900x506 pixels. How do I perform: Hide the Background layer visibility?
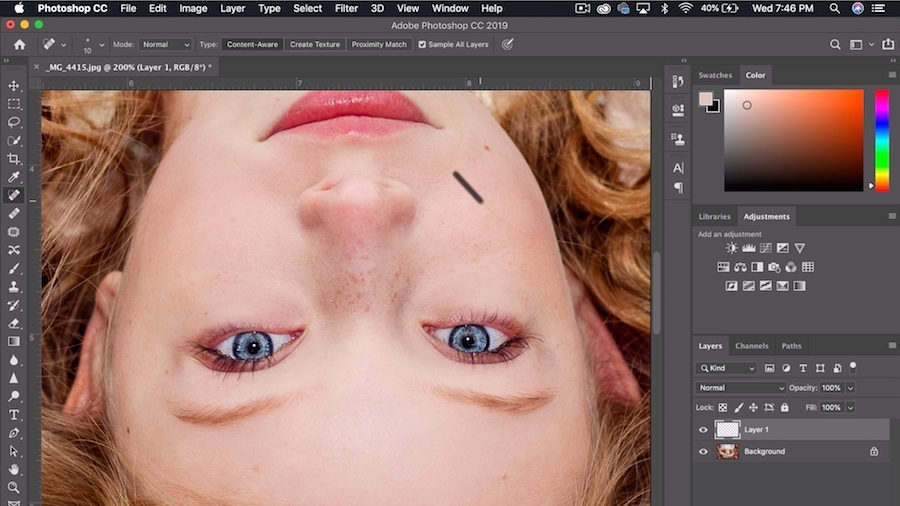click(703, 452)
